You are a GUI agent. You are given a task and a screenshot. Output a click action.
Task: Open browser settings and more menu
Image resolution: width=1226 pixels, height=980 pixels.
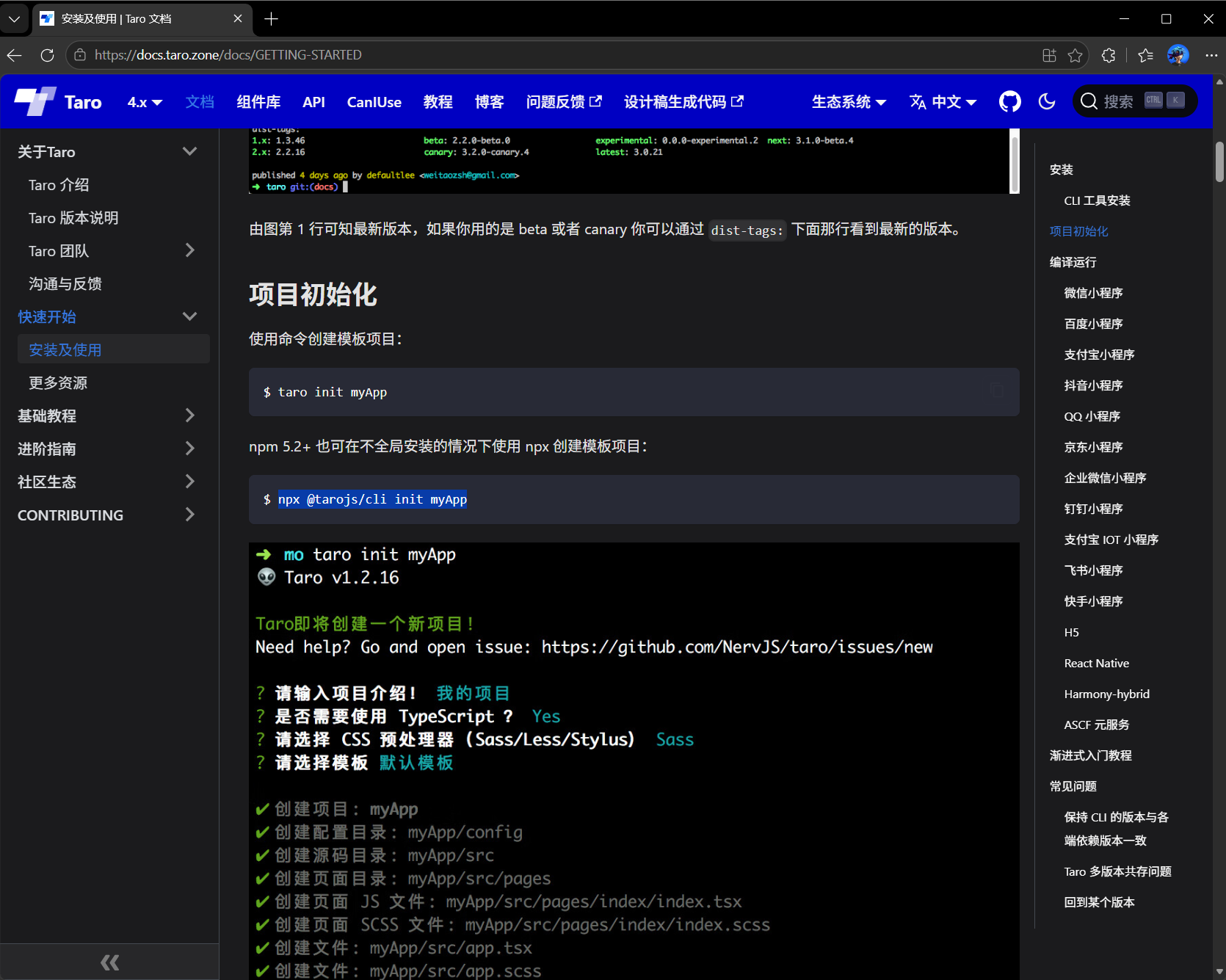point(1211,55)
